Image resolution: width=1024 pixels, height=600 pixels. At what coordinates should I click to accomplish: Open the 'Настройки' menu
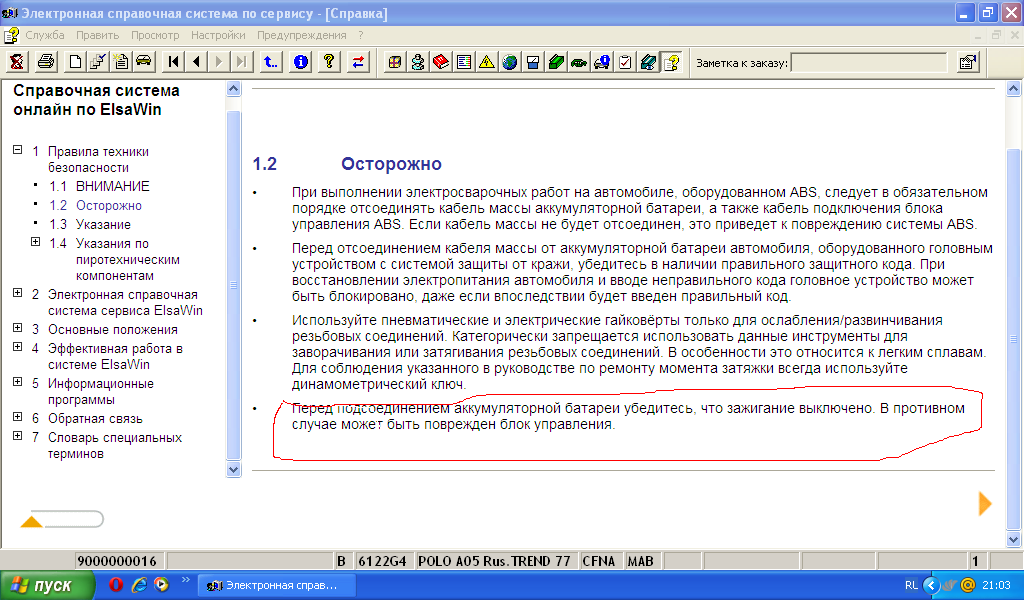pyautogui.click(x=218, y=35)
